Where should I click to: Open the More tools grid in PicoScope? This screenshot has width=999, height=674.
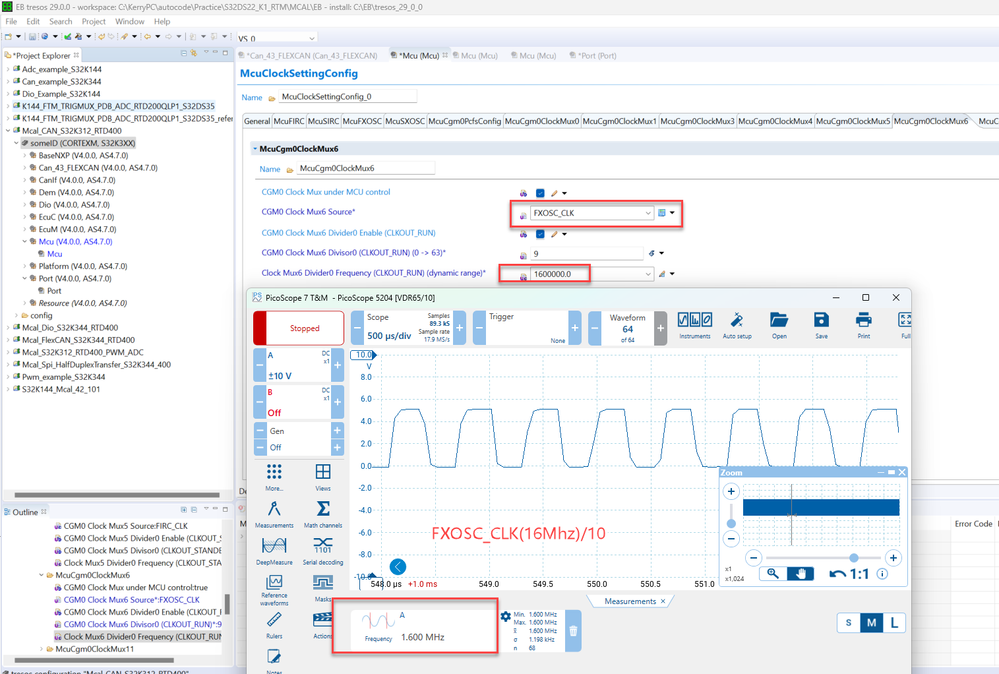(x=274, y=476)
